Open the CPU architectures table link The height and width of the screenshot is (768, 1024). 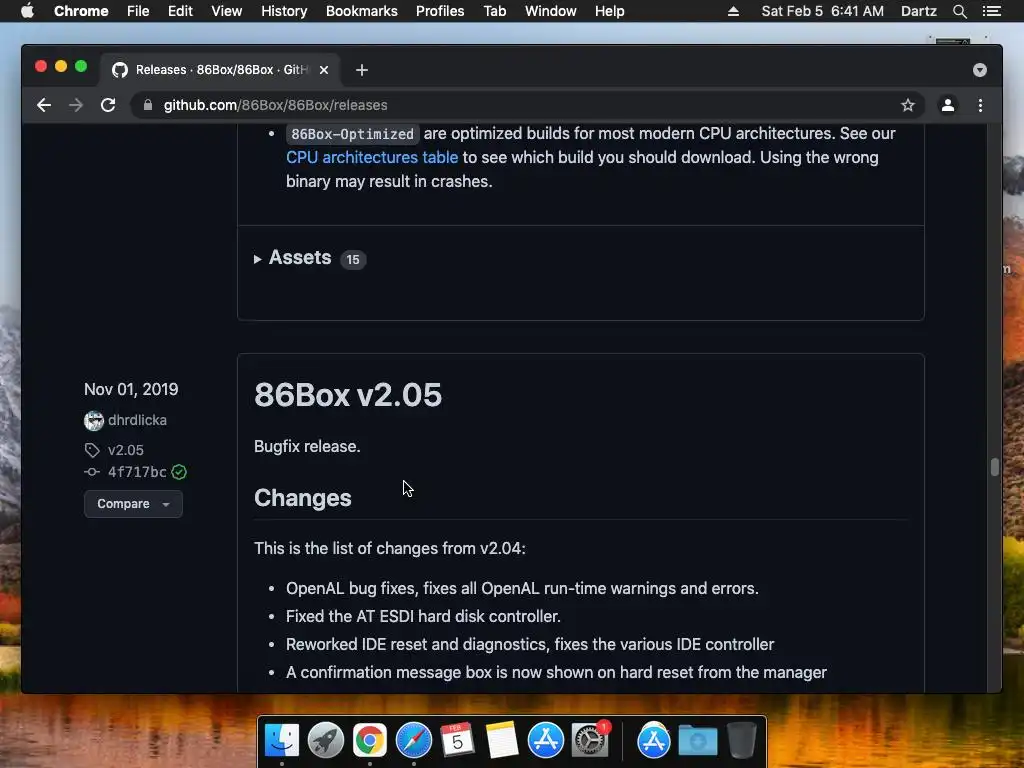372,157
